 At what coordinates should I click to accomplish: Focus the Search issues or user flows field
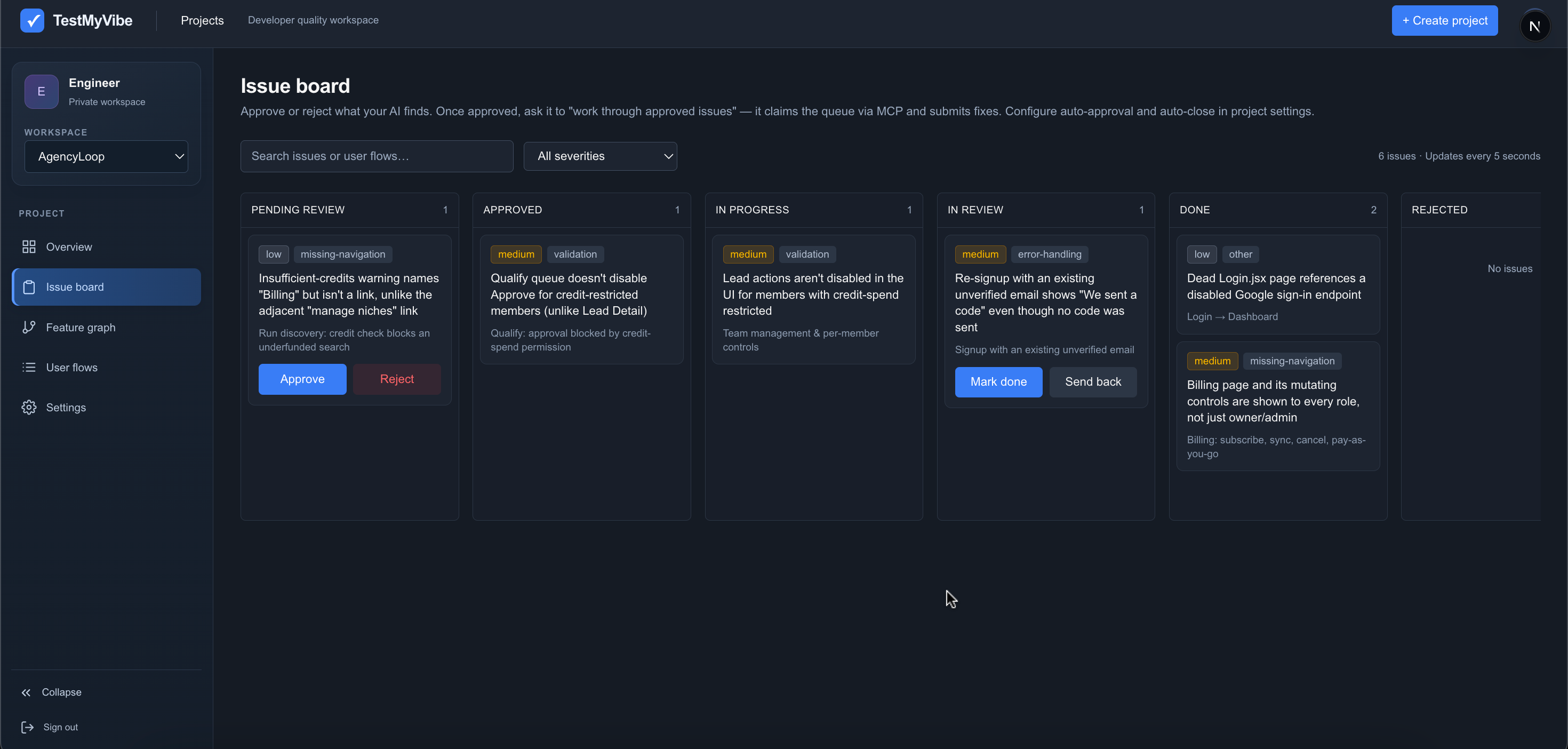click(376, 156)
